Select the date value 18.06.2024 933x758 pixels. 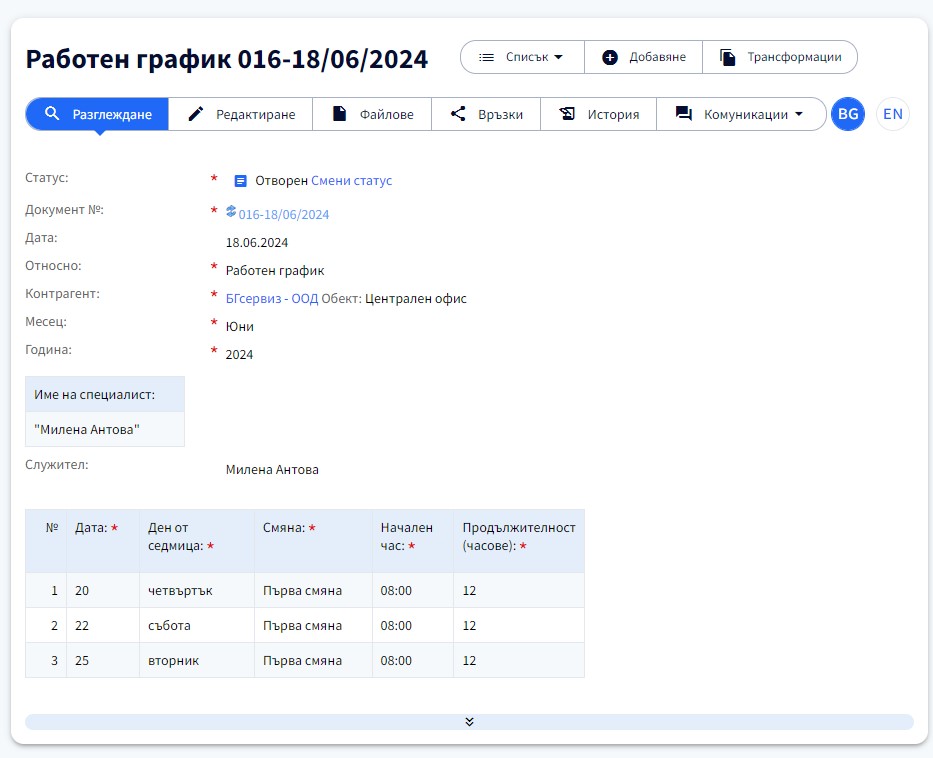256,243
